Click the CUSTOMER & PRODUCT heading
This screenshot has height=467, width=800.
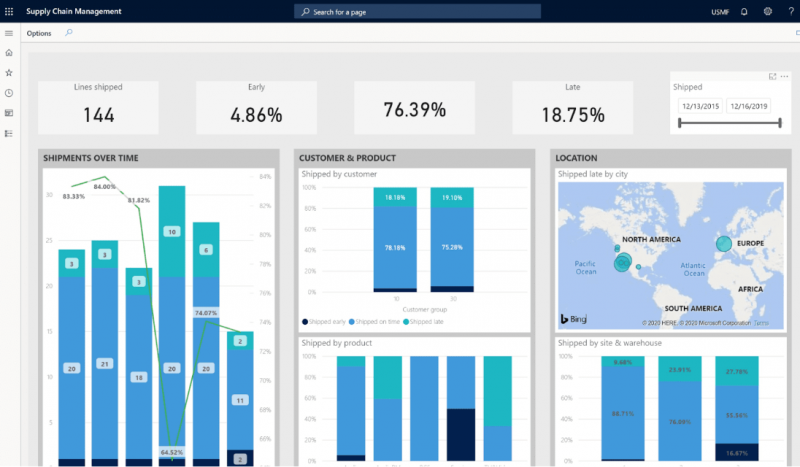click(347, 158)
